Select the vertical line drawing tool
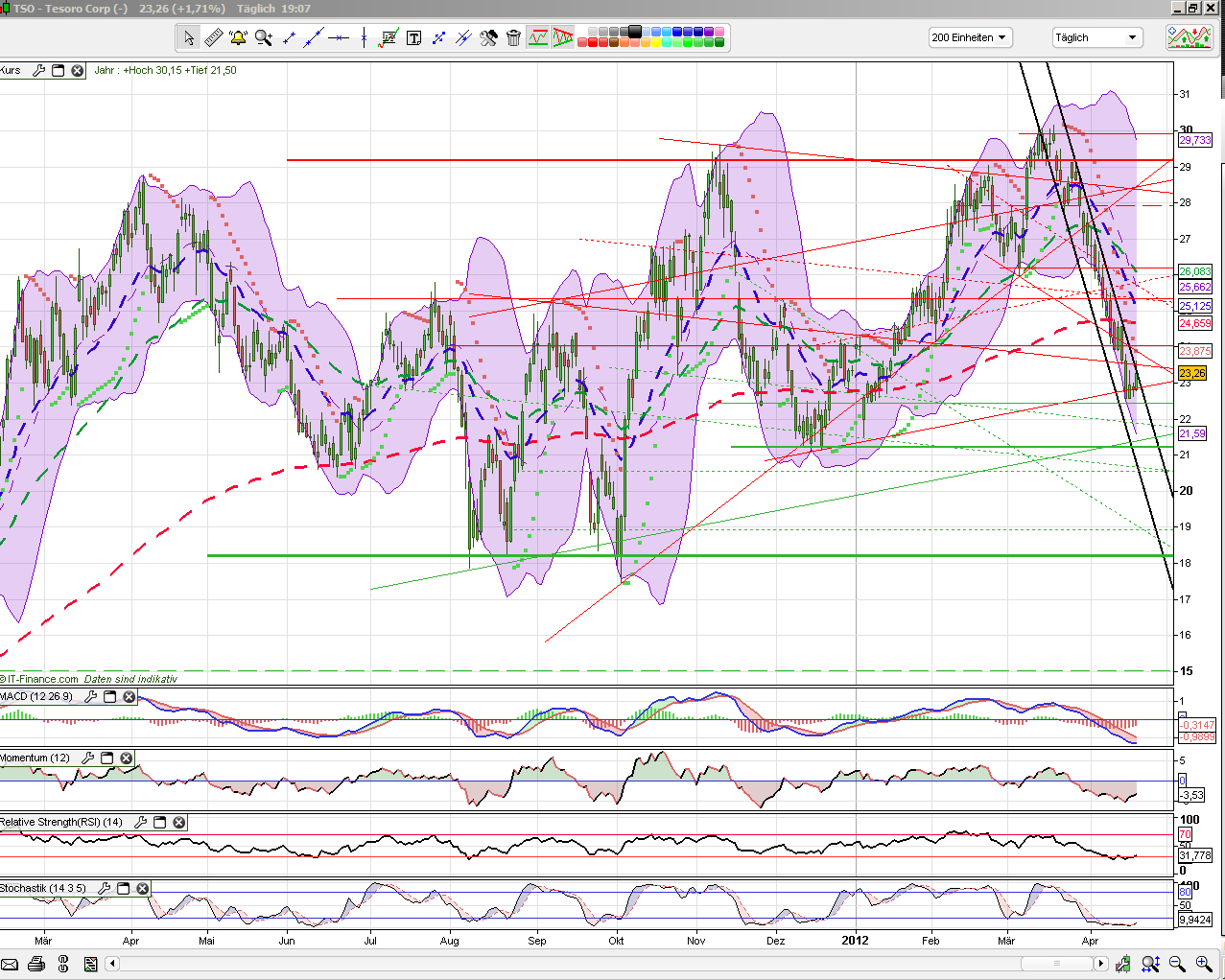Image resolution: width=1225 pixels, height=980 pixels. point(364,38)
